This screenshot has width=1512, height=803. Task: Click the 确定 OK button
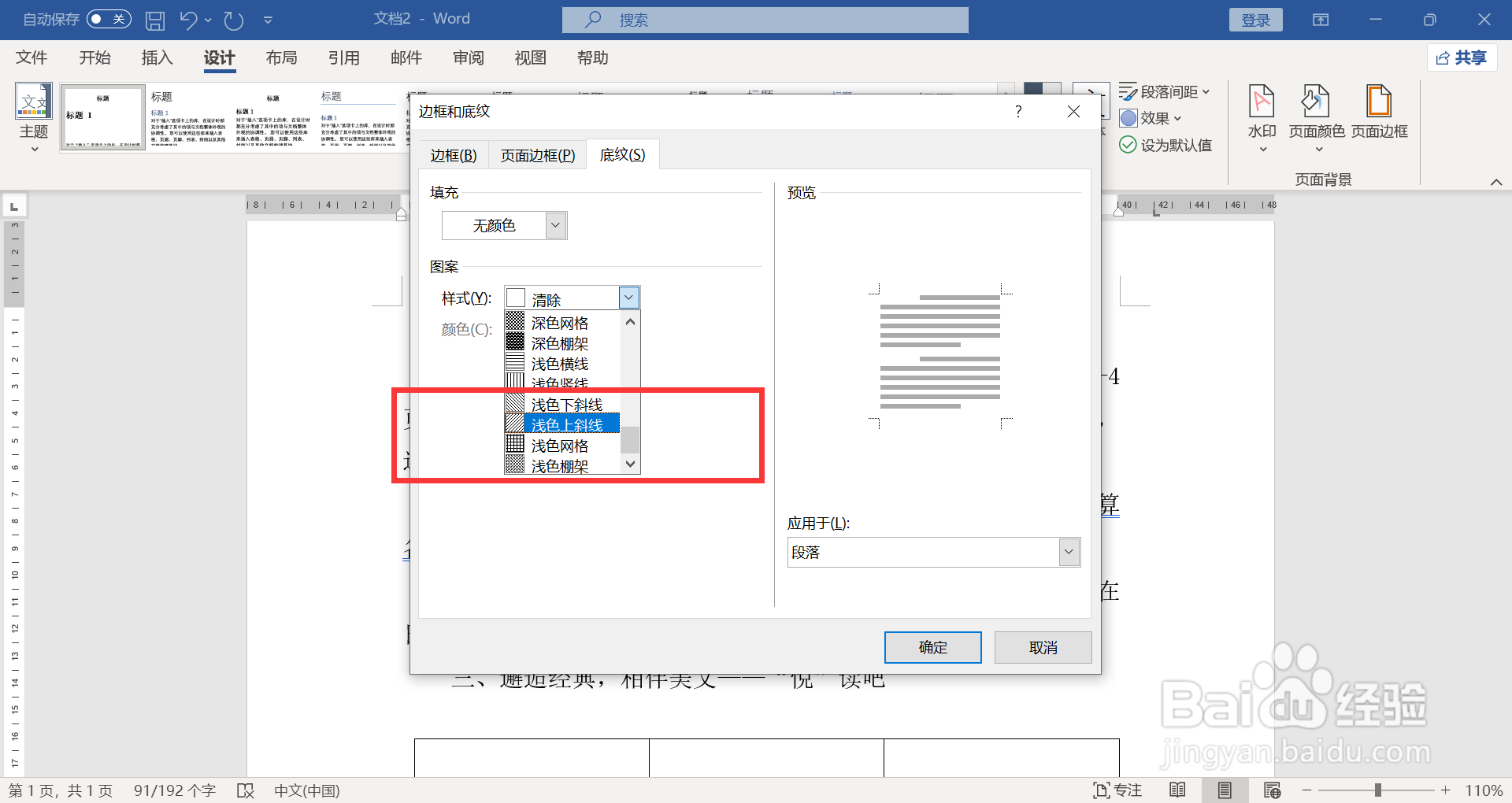pos(932,647)
